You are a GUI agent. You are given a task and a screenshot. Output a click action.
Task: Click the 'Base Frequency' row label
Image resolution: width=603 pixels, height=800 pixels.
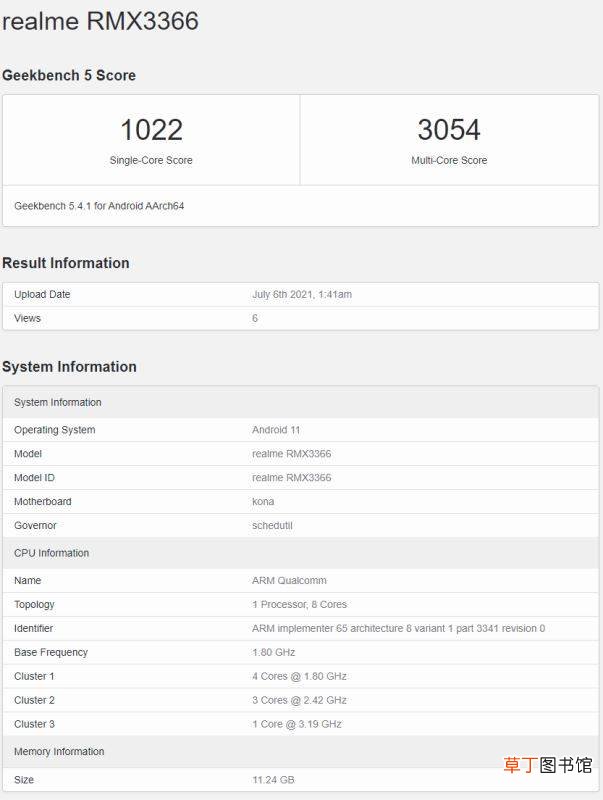(51, 653)
